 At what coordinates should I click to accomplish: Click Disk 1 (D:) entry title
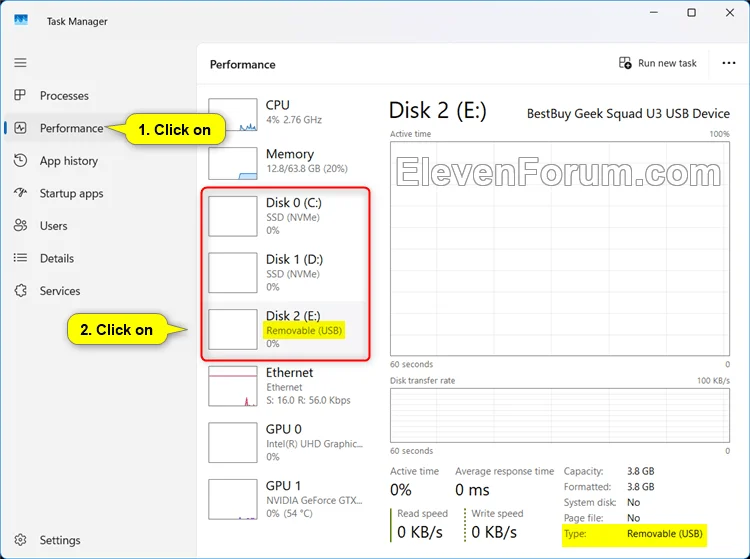click(x=294, y=259)
